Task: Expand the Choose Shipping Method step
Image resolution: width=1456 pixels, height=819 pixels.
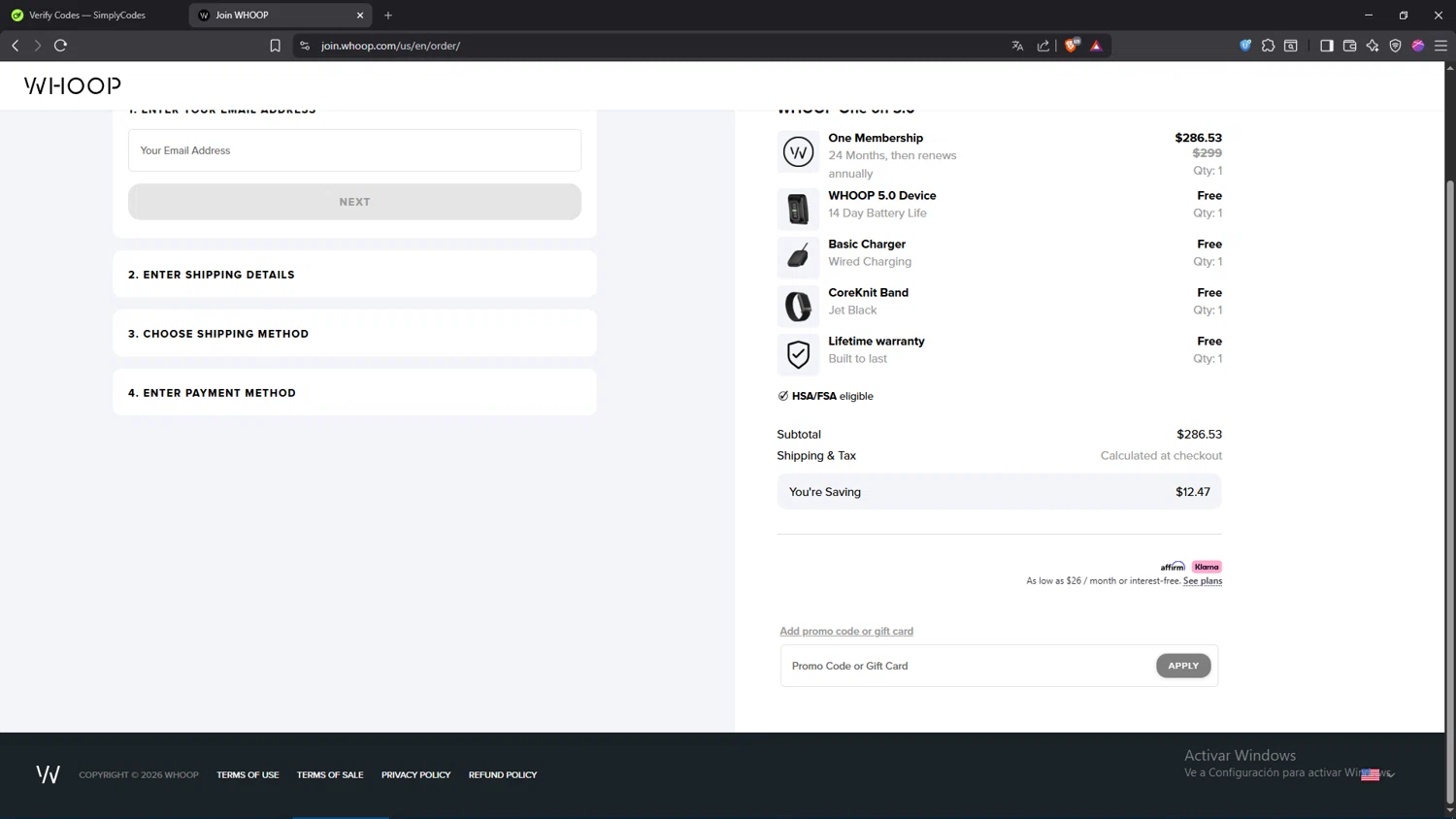Action: pyautogui.click(x=354, y=334)
